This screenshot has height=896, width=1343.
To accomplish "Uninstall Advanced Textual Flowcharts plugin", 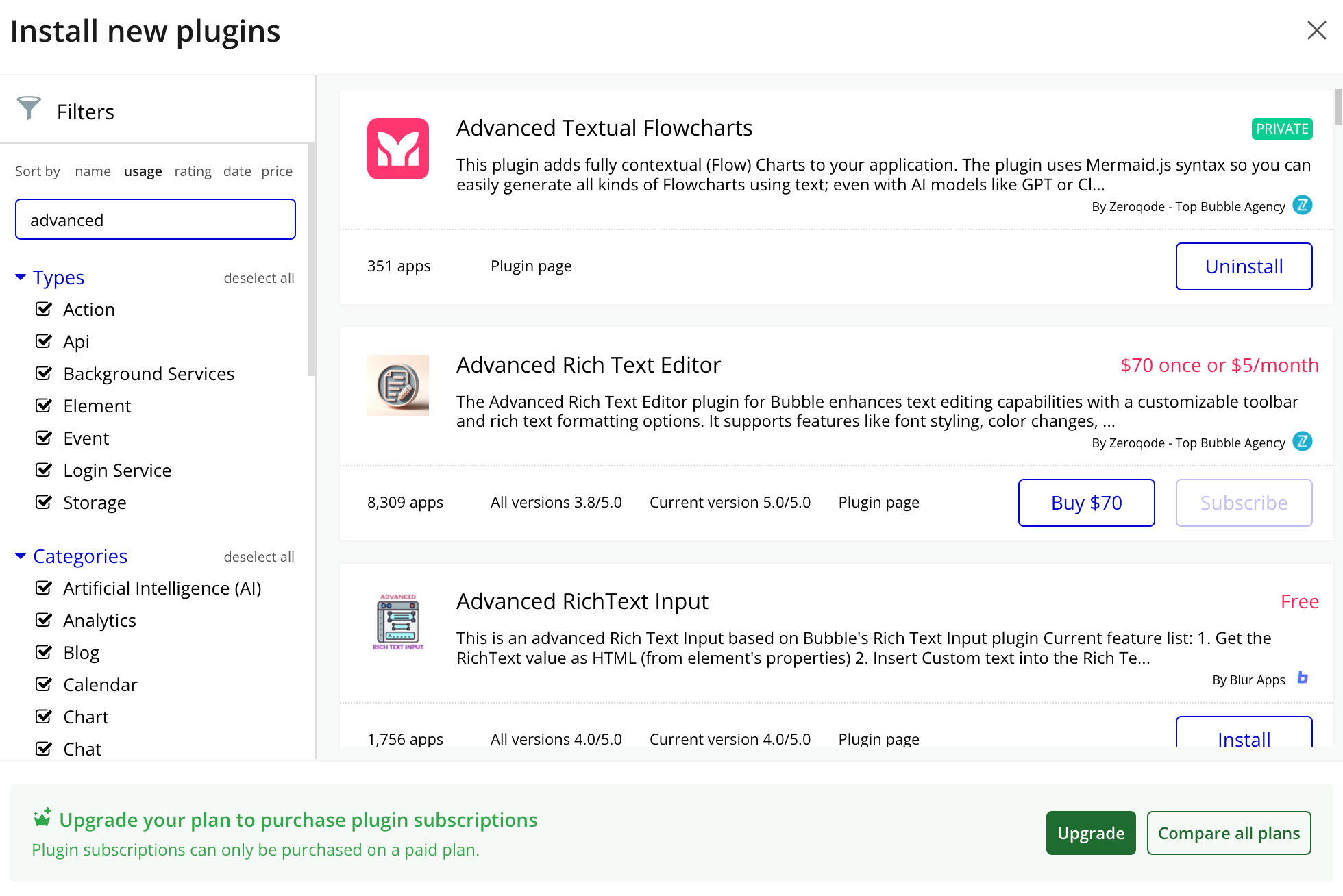I will [1244, 266].
